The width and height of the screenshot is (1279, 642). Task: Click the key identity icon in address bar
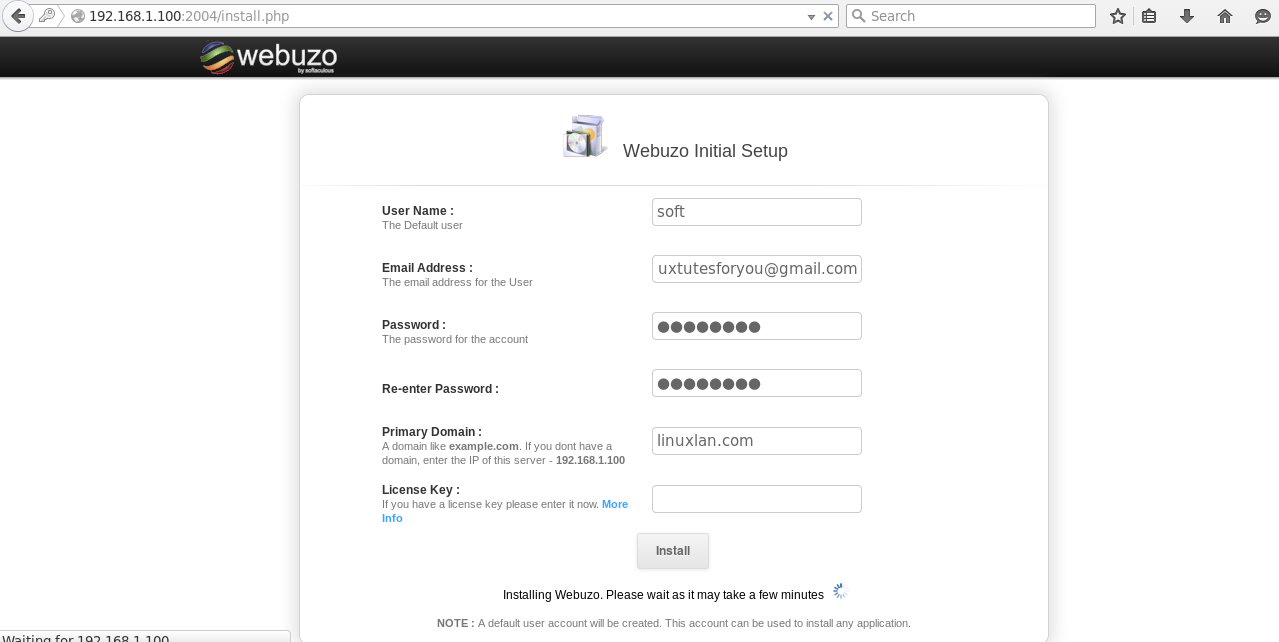tap(47, 16)
